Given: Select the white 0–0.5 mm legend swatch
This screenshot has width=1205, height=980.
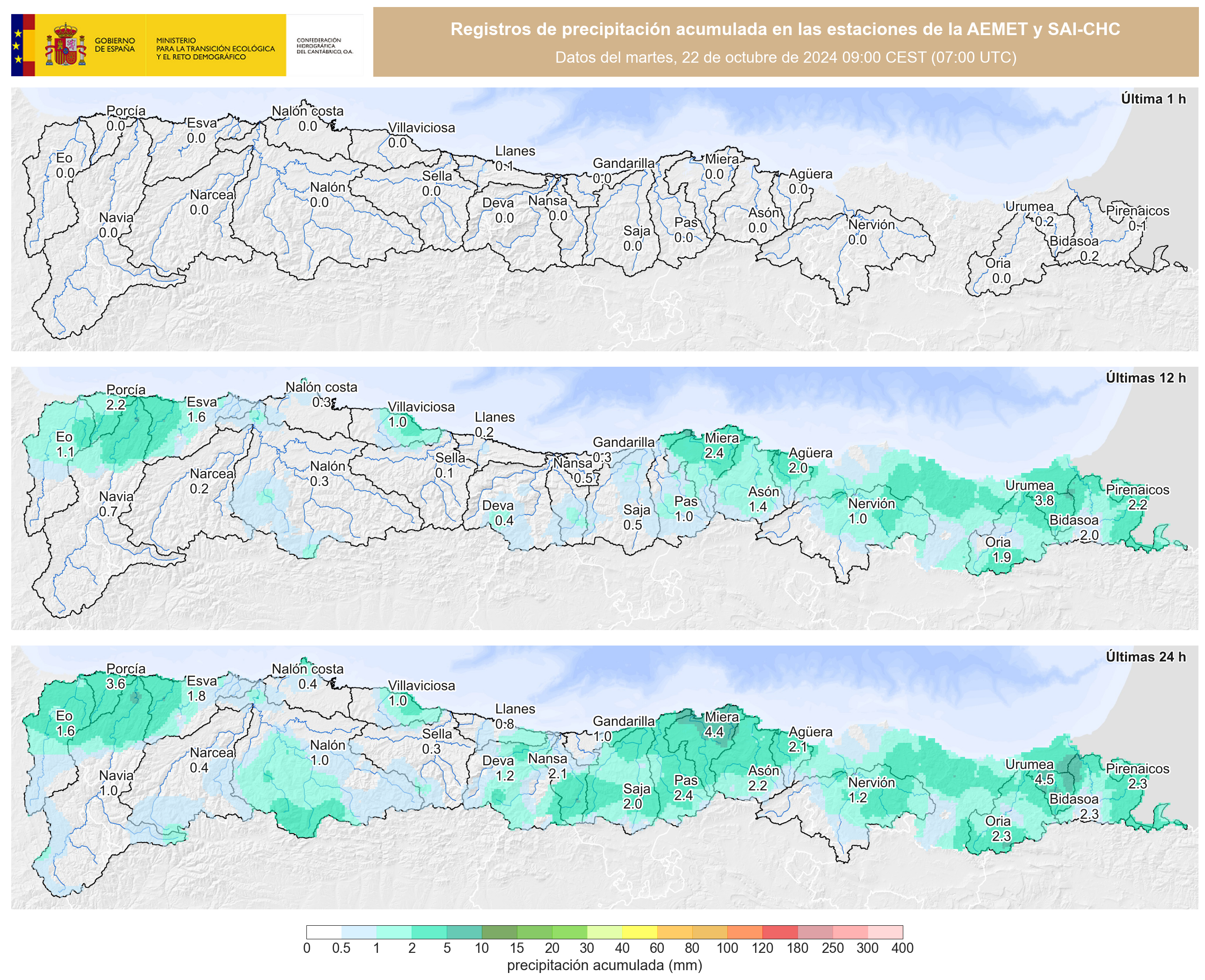Looking at the screenshot, I should click(x=324, y=932).
